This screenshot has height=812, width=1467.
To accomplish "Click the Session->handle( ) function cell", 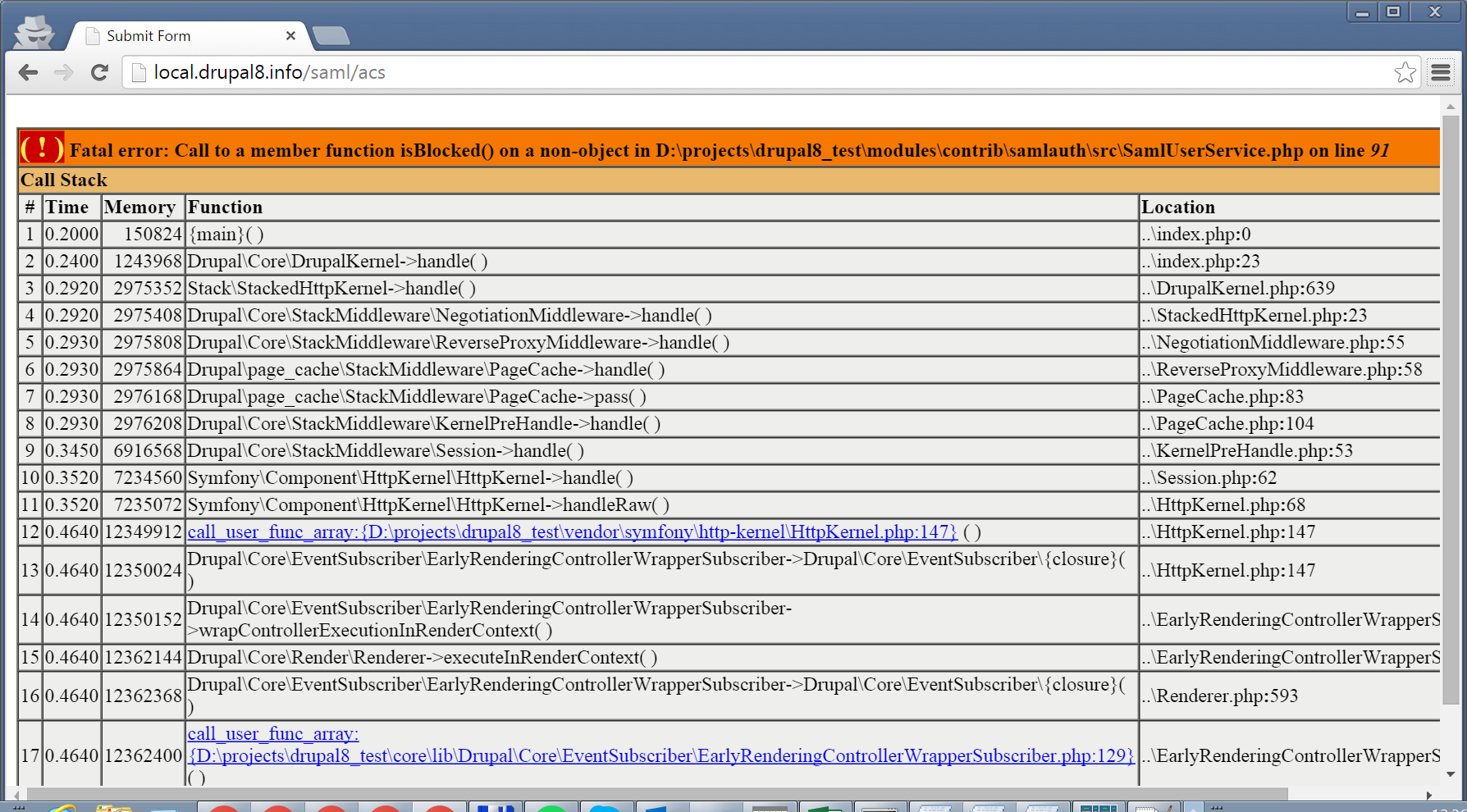I will pyautogui.click(x=661, y=450).
